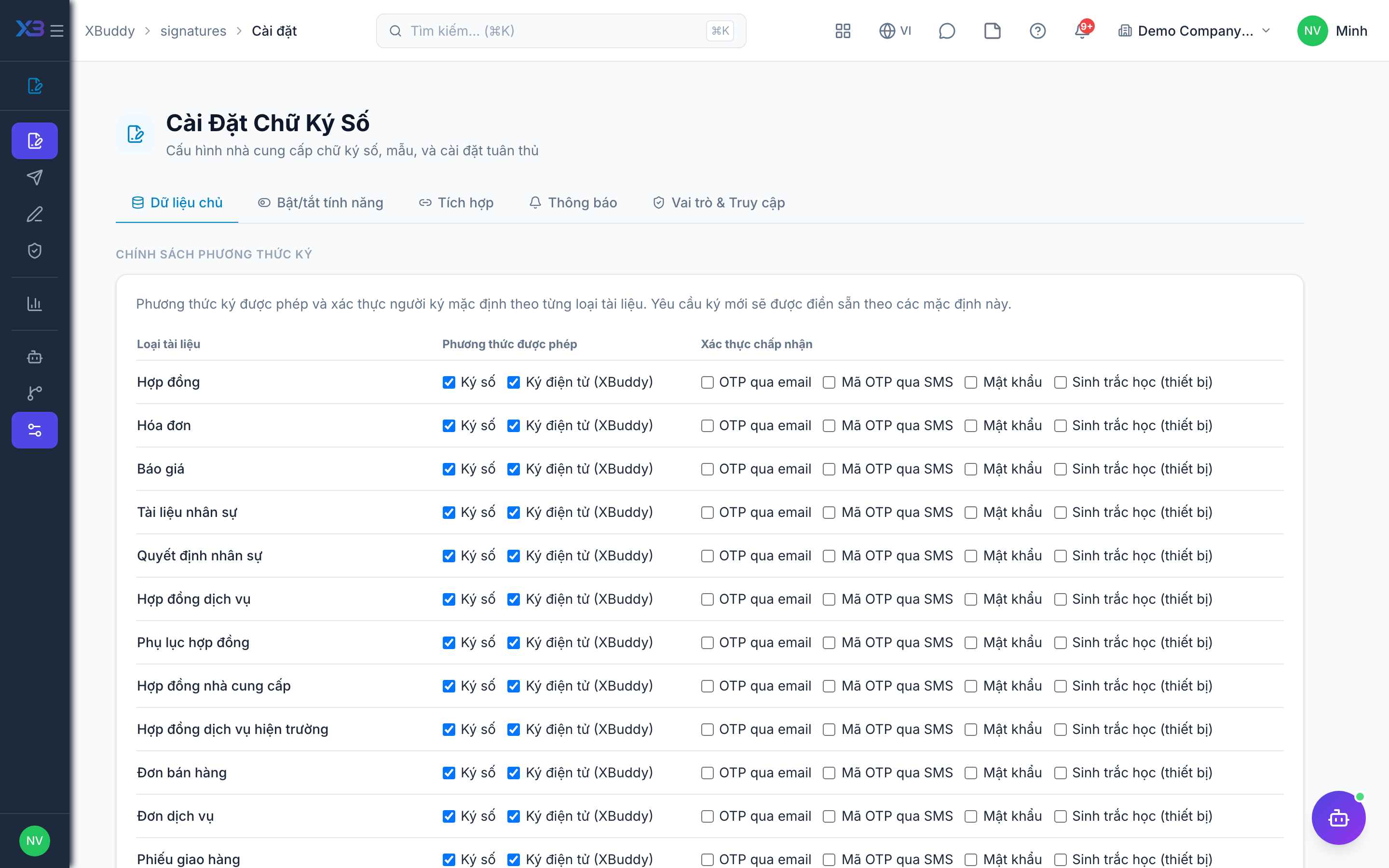Switch to the Thông báo tab
The image size is (1389, 868).
pyautogui.click(x=573, y=203)
